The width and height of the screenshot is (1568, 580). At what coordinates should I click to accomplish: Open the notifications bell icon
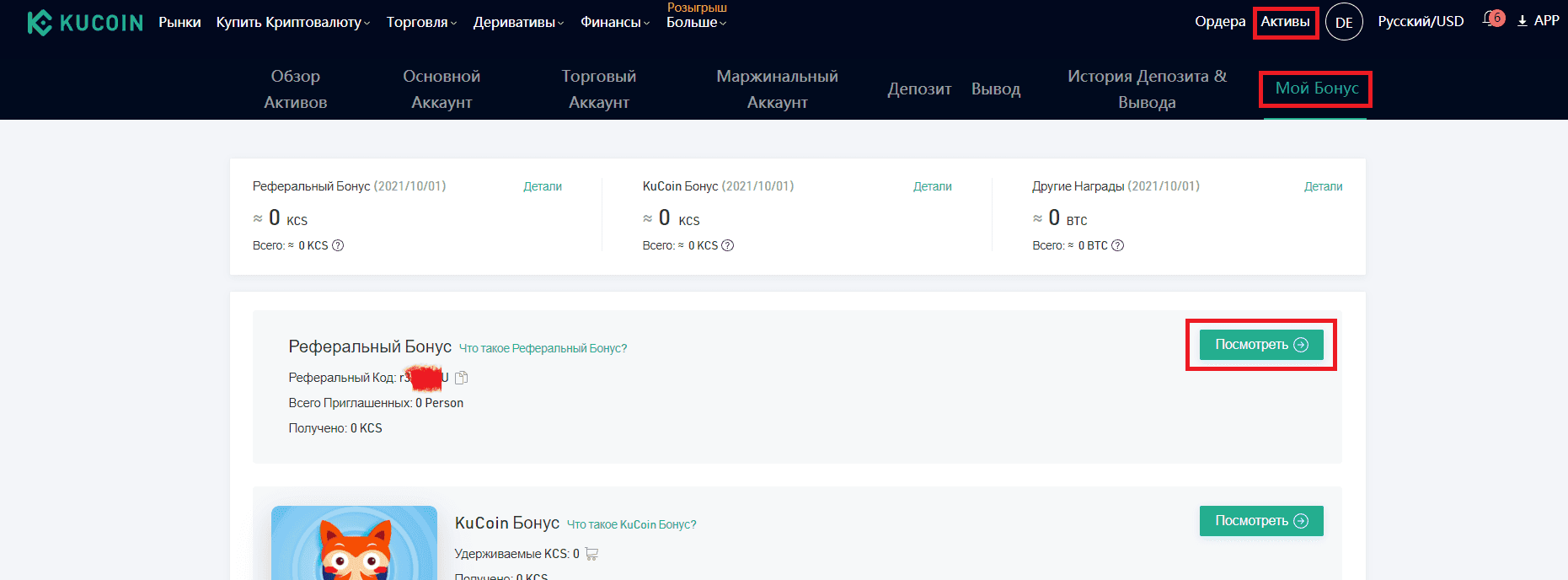pyautogui.click(x=1491, y=19)
